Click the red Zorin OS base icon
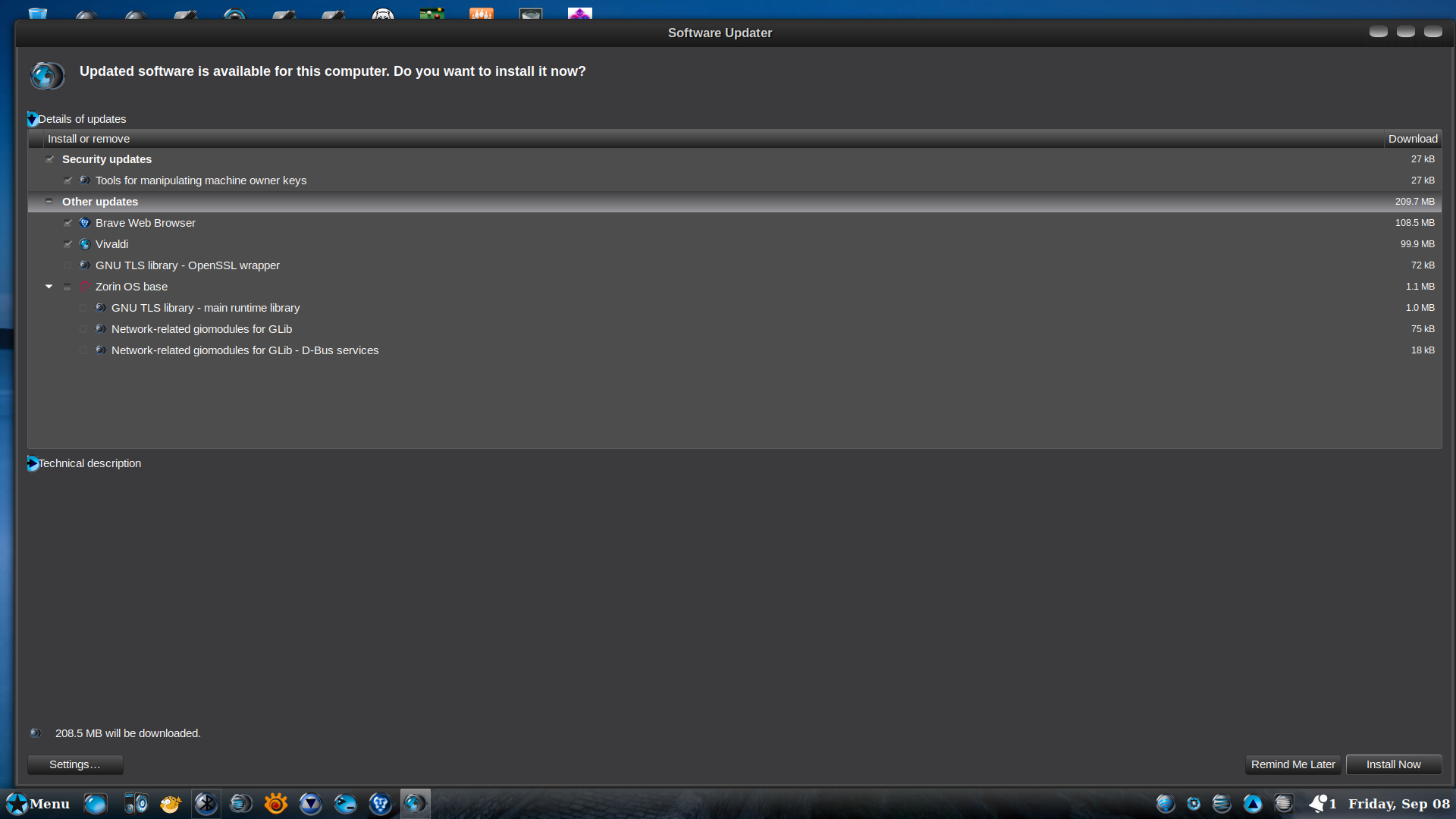This screenshot has height=819, width=1456. tap(85, 287)
